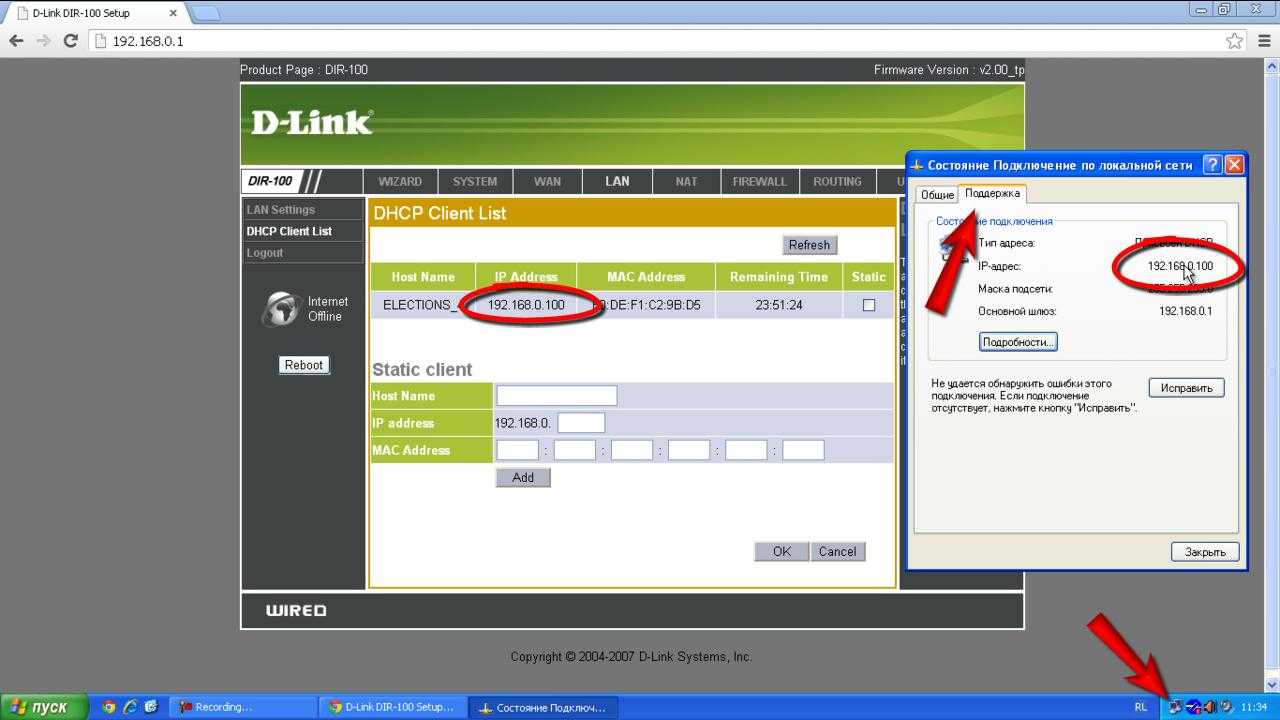
Task: Refresh the DHCP client list
Action: click(809, 245)
